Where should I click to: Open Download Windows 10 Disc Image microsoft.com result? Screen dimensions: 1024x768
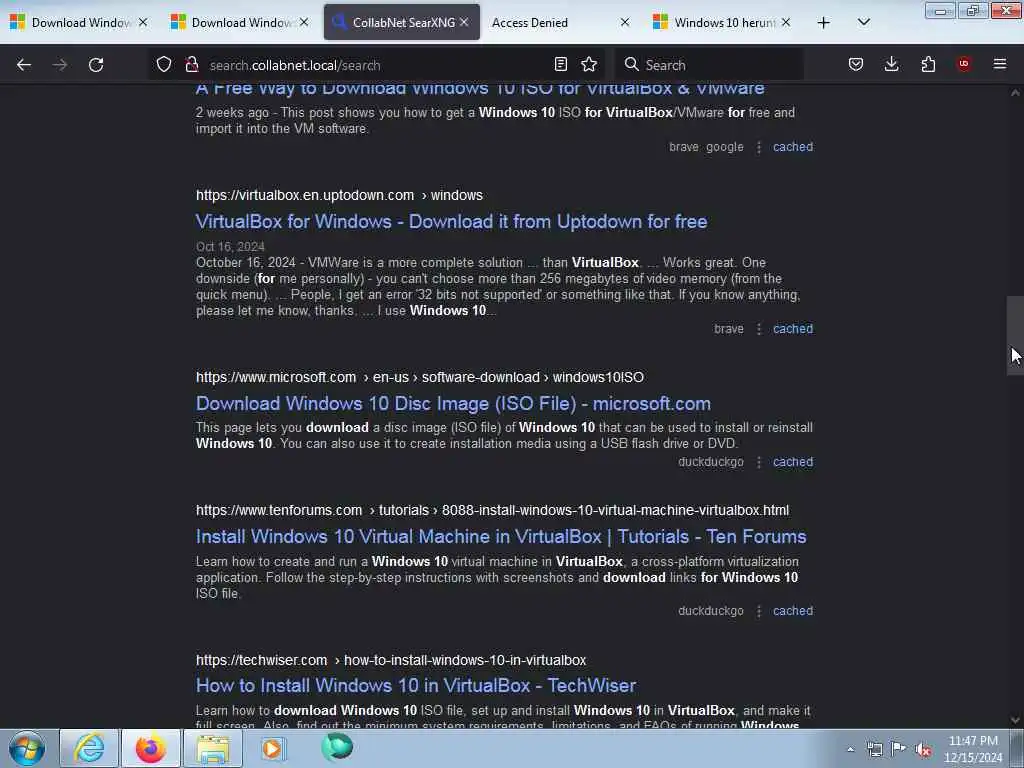coord(453,404)
